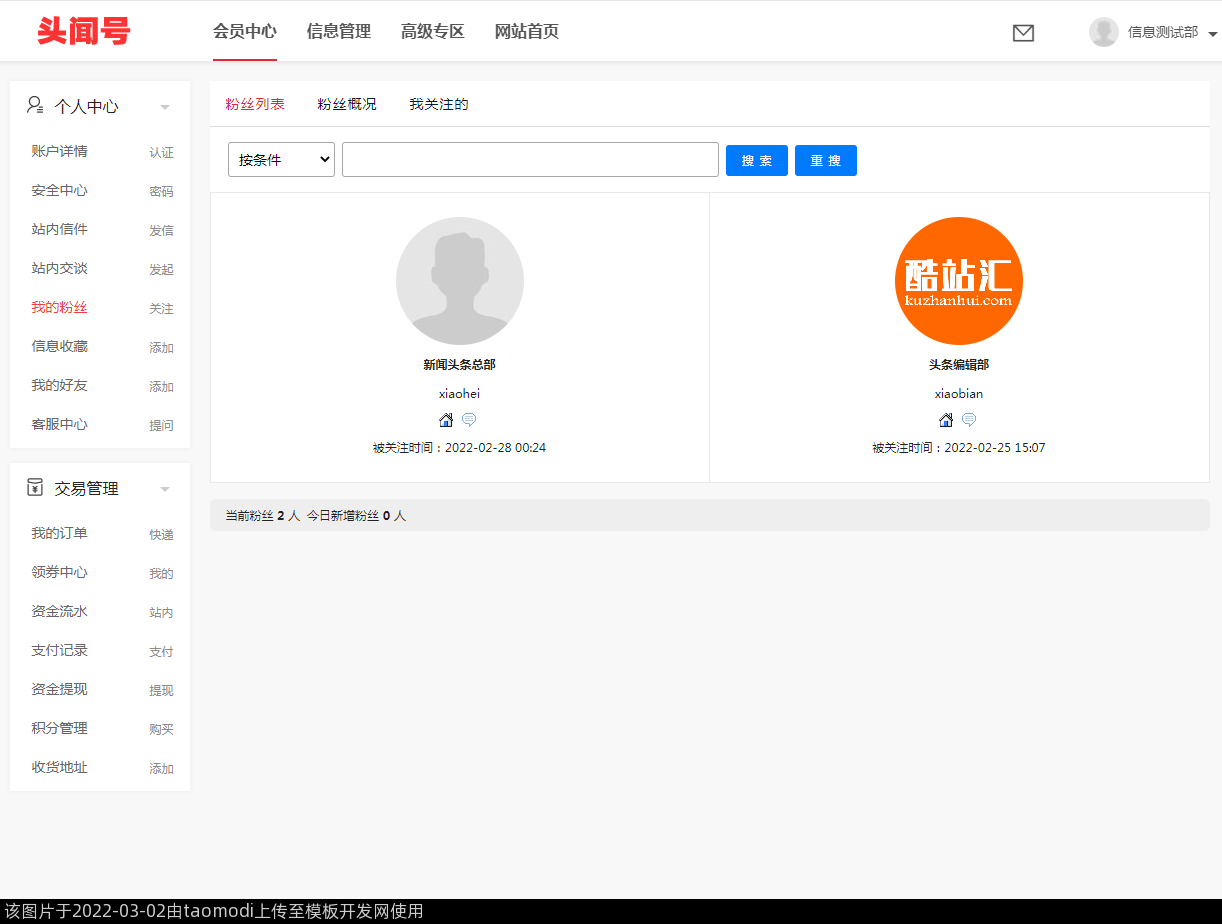
Task: Switch to the 粉丝概况 tab
Action: pyautogui.click(x=347, y=104)
